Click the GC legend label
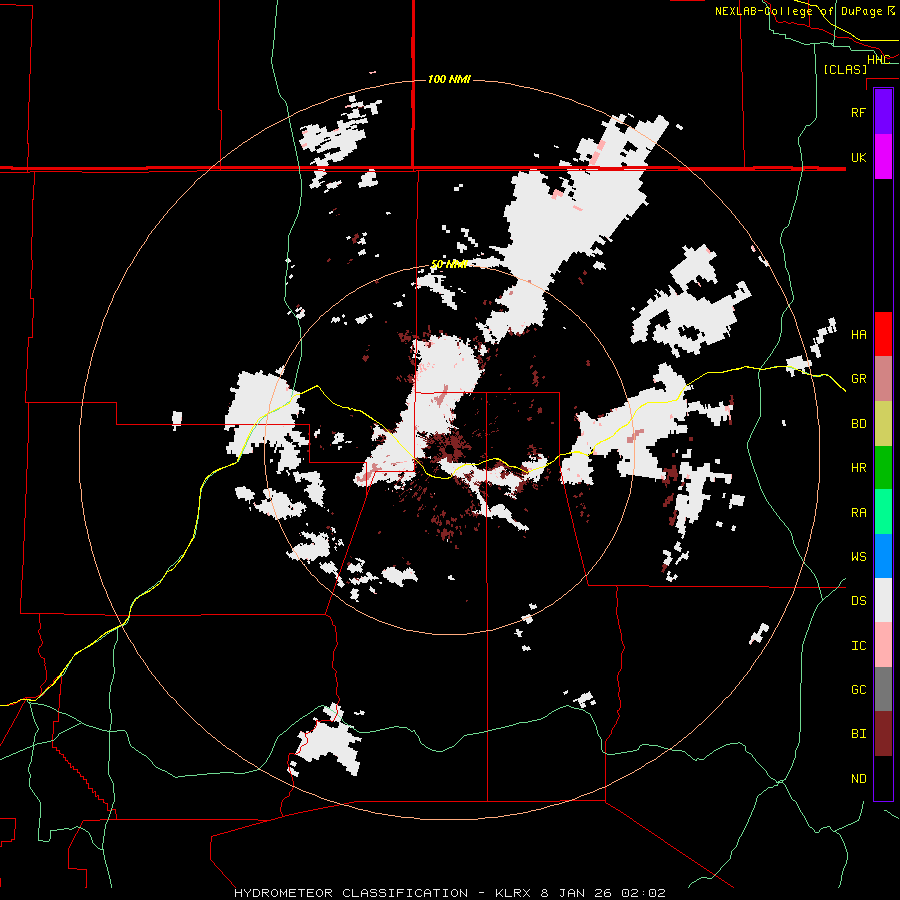This screenshot has width=900, height=900. (858, 689)
